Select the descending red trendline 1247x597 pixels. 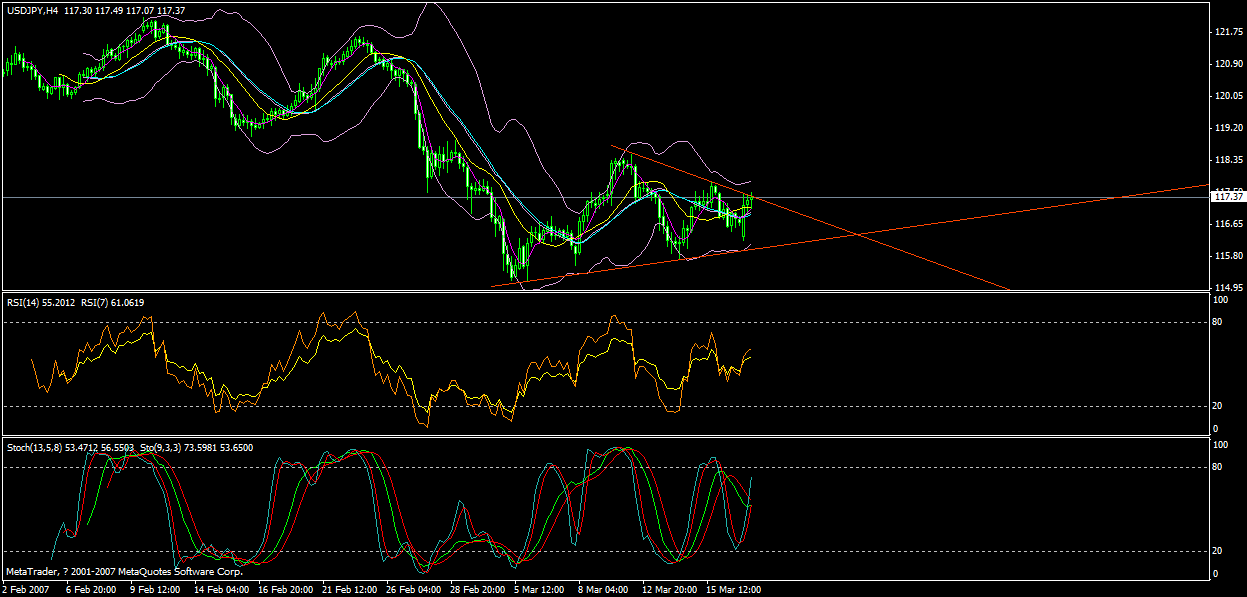click(810, 217)
